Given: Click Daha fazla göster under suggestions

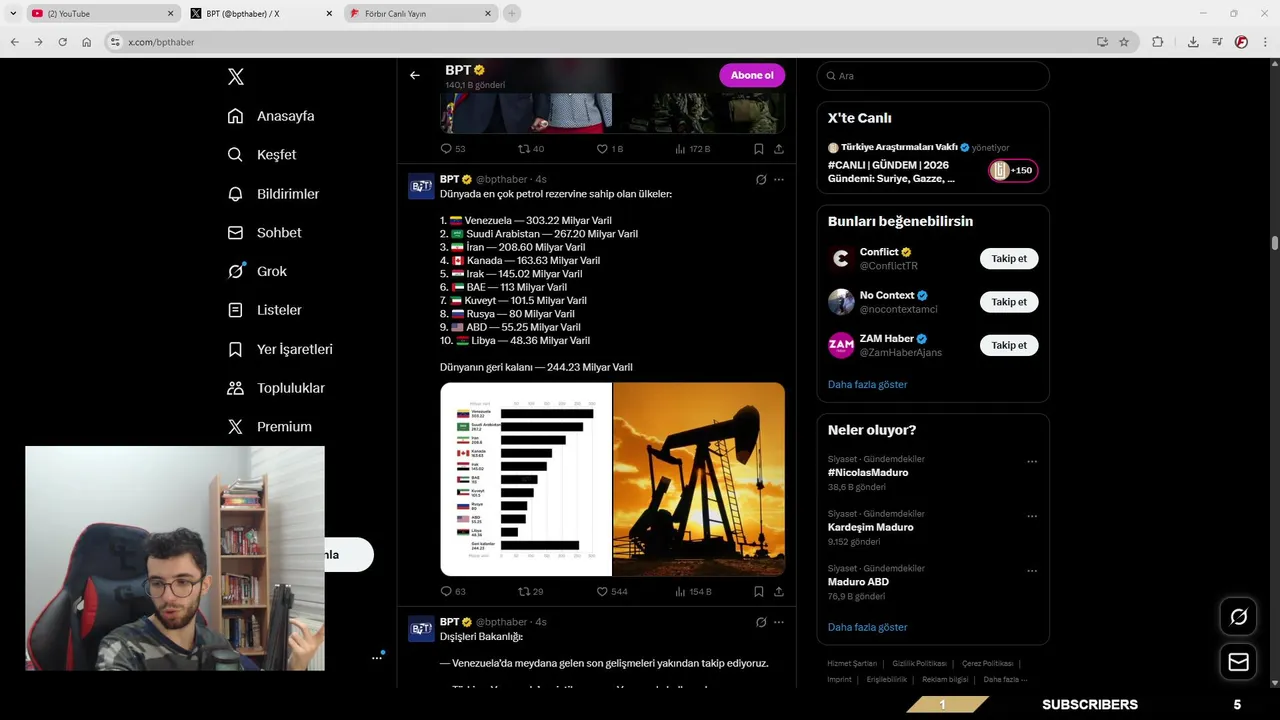Looking at the screenshot, I should [868, 384].
